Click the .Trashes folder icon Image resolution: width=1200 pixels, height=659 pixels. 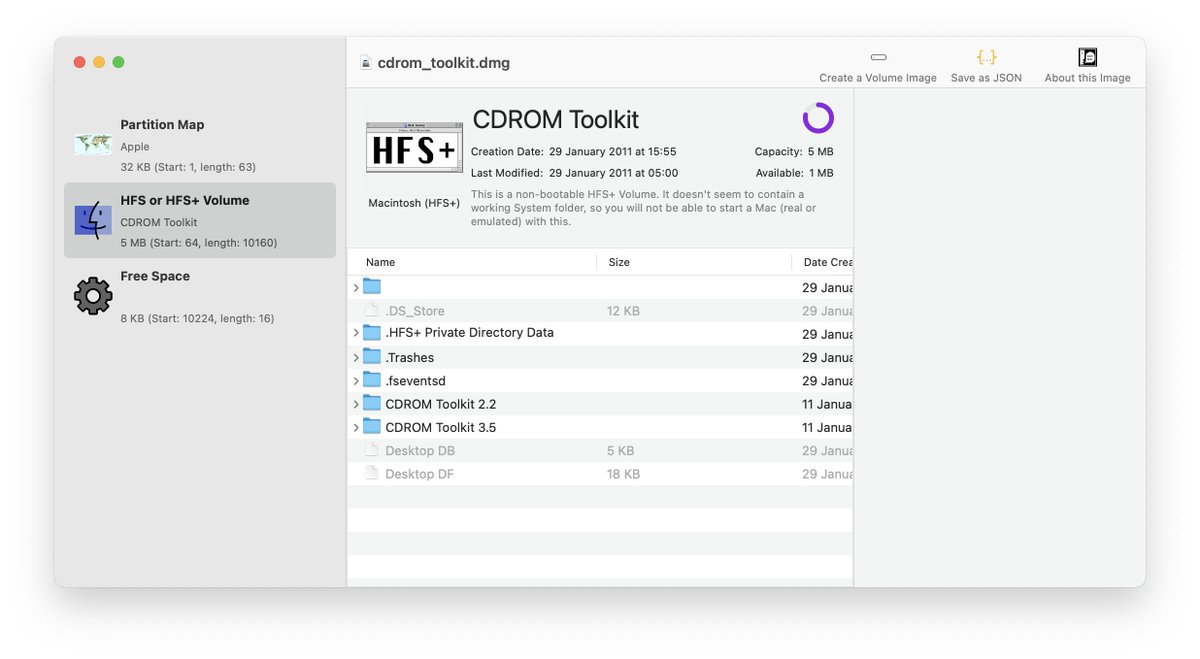tap(372, 356)
